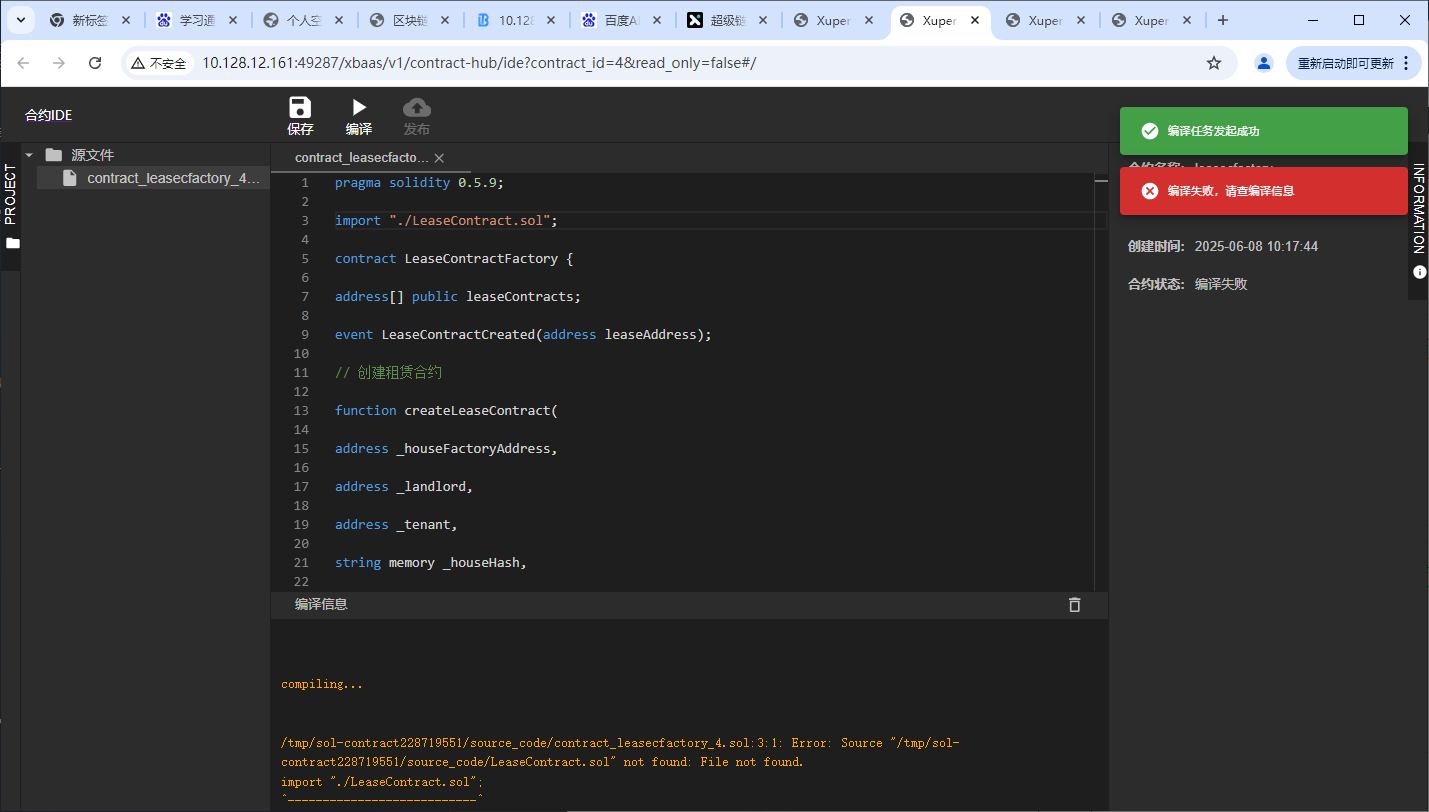
Task: Go forward in browser history
Action: [59, 63]
